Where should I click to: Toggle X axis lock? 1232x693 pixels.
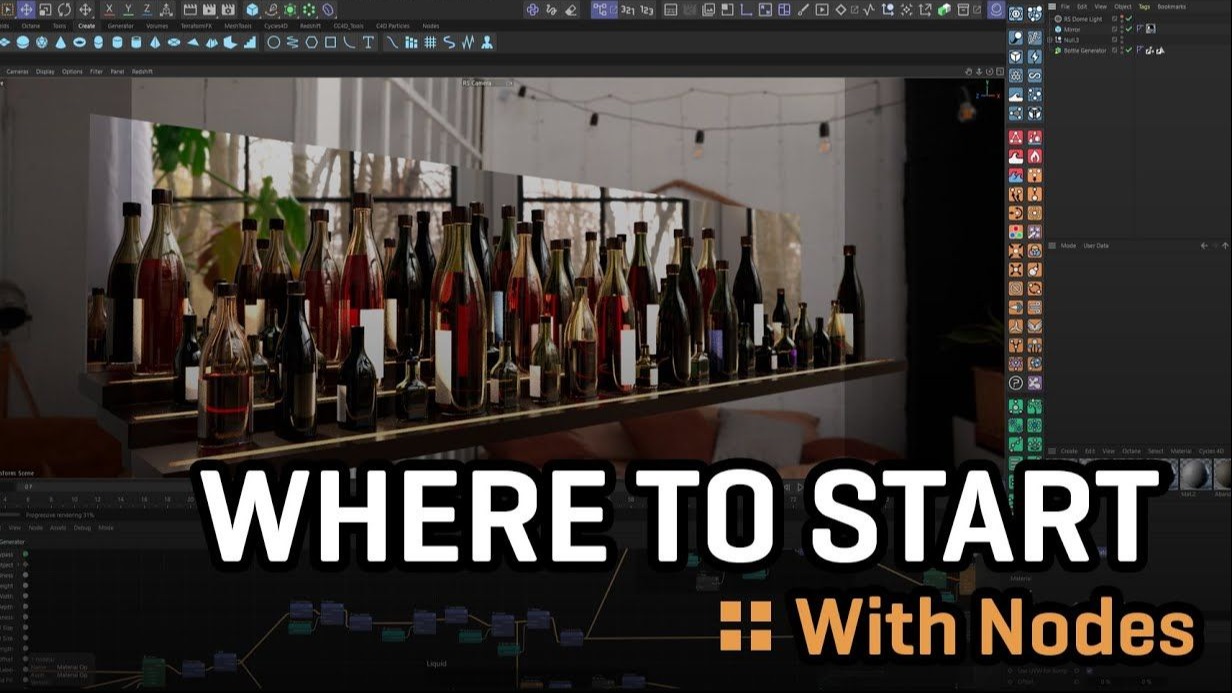point(109,9)
